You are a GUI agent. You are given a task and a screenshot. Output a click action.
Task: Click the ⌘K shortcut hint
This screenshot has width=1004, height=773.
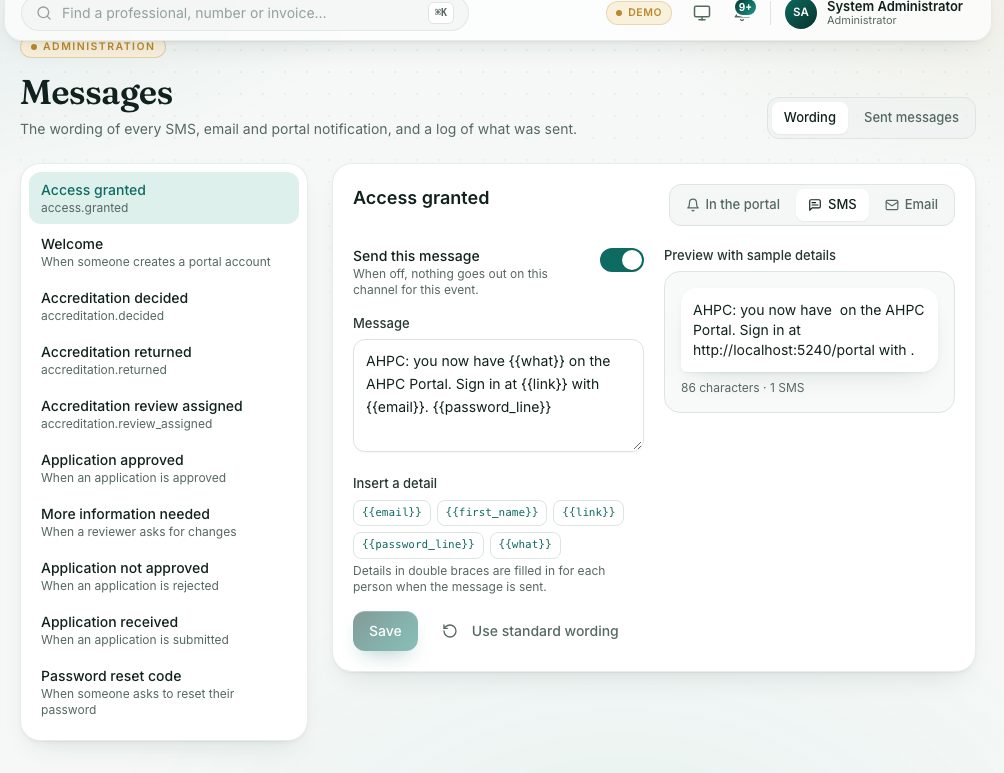[441, 12]
